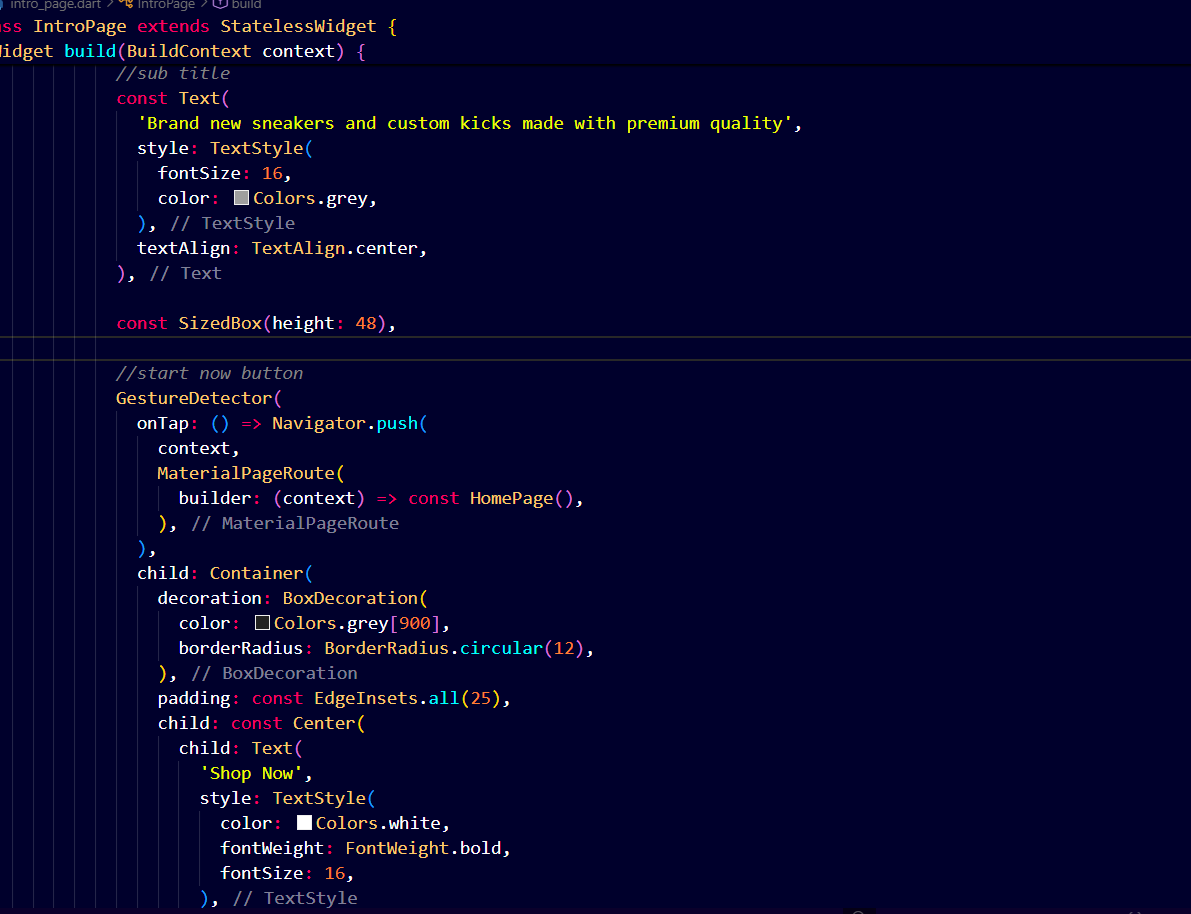
Task: Click the 'borderRadius' property
Action: 241,649
